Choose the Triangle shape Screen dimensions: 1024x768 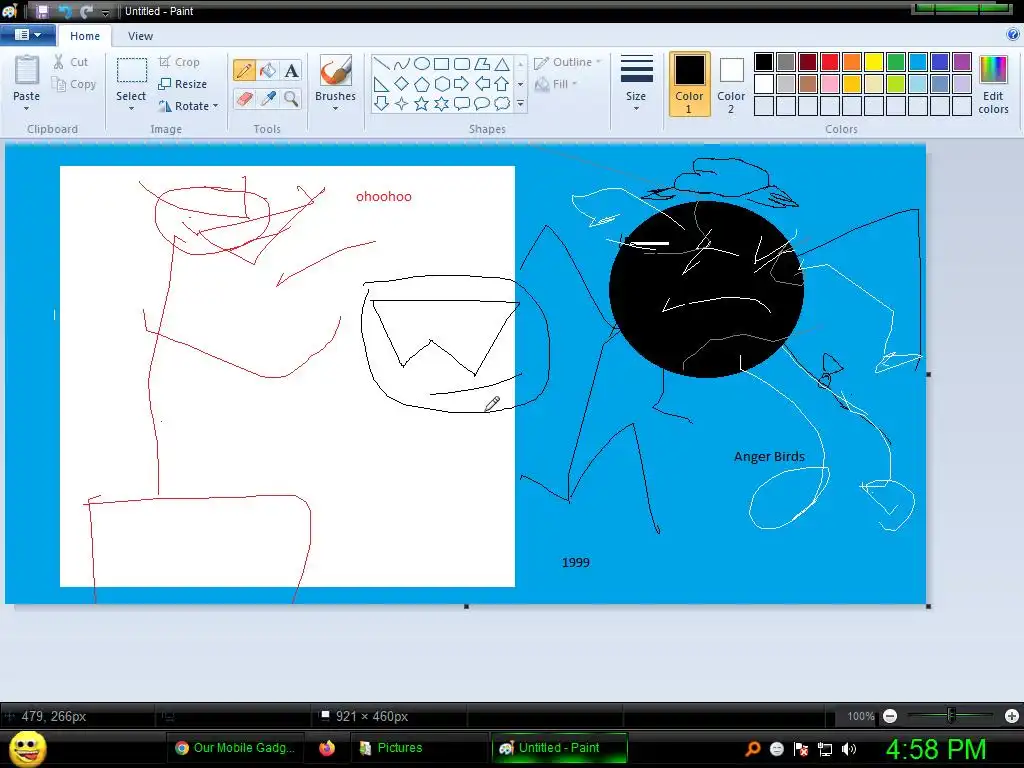pyautogui.click(x=502, y=63)
